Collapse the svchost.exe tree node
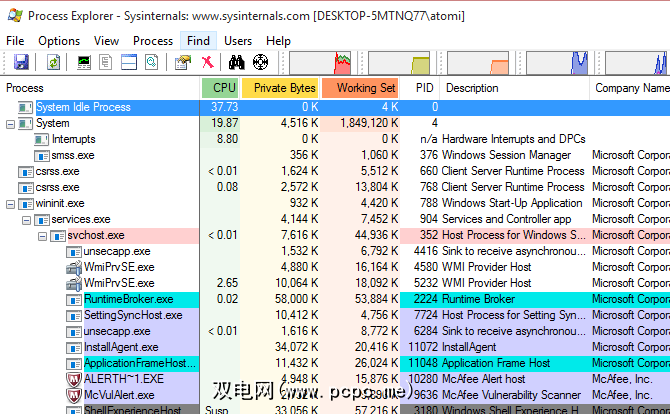The width and height of the screenshot is (670, 414). (x=43, y=235)
